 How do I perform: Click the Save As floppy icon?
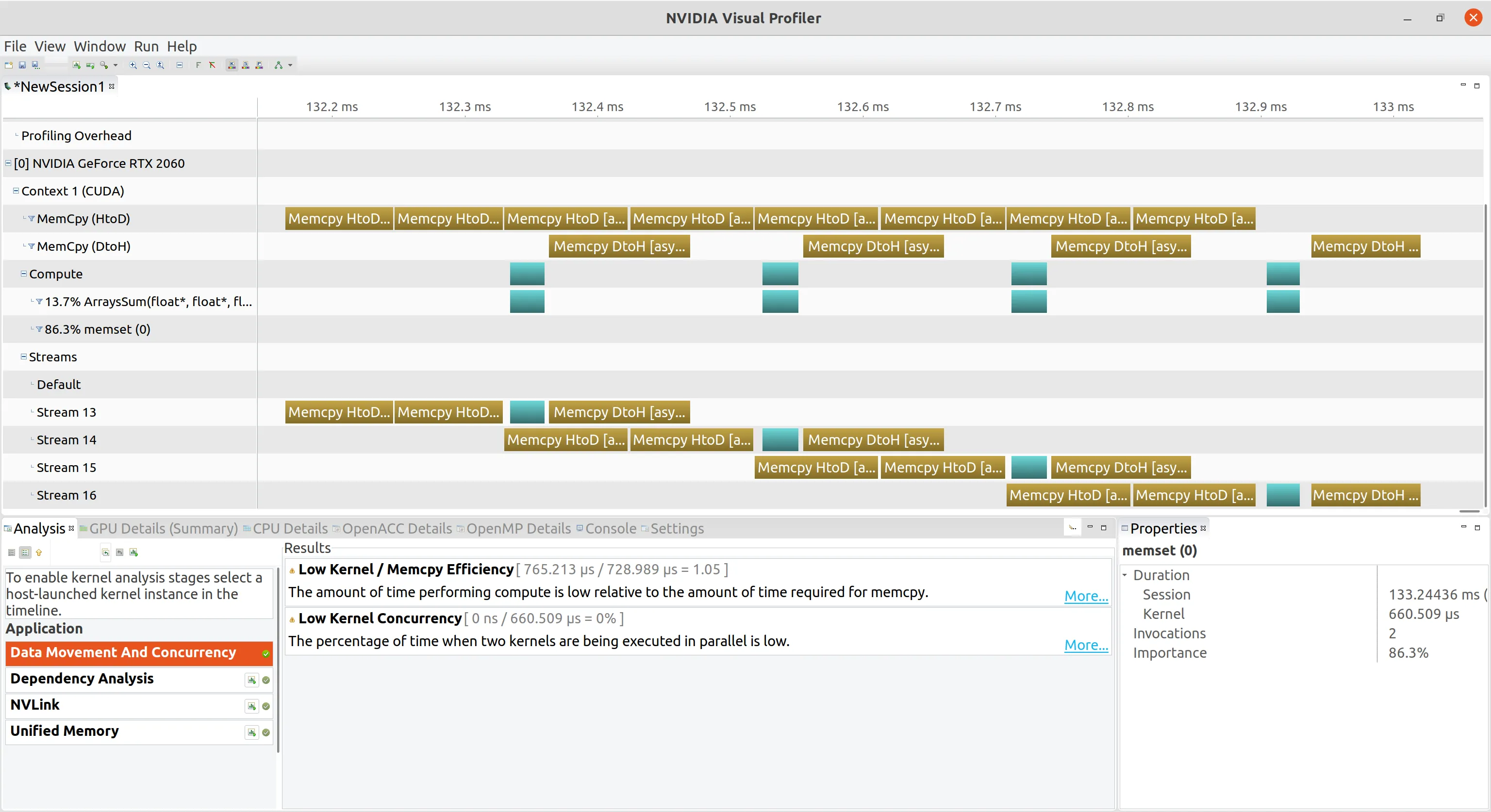coord(36,65)
